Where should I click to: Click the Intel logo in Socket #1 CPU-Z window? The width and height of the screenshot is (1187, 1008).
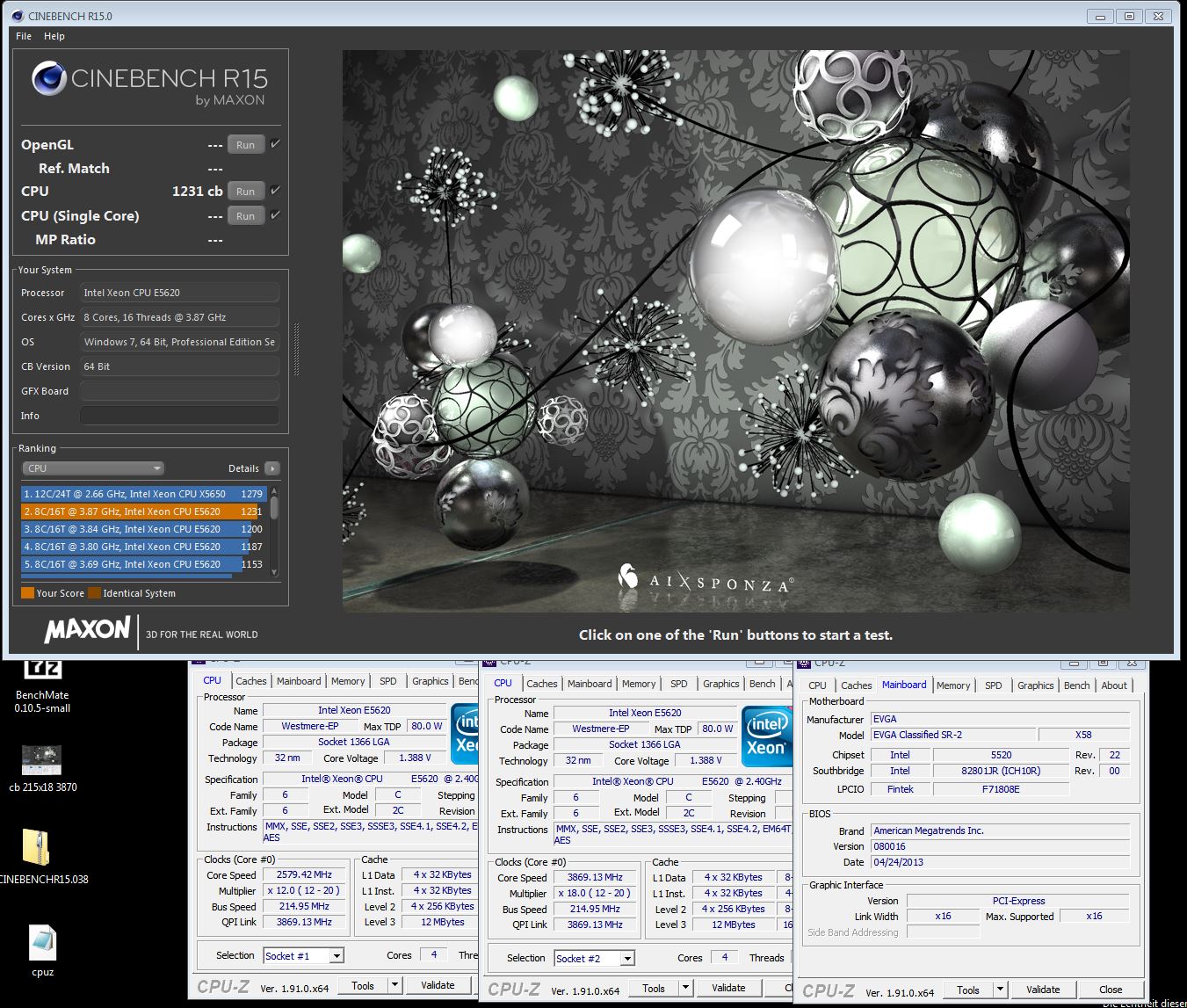click(465, 734)
